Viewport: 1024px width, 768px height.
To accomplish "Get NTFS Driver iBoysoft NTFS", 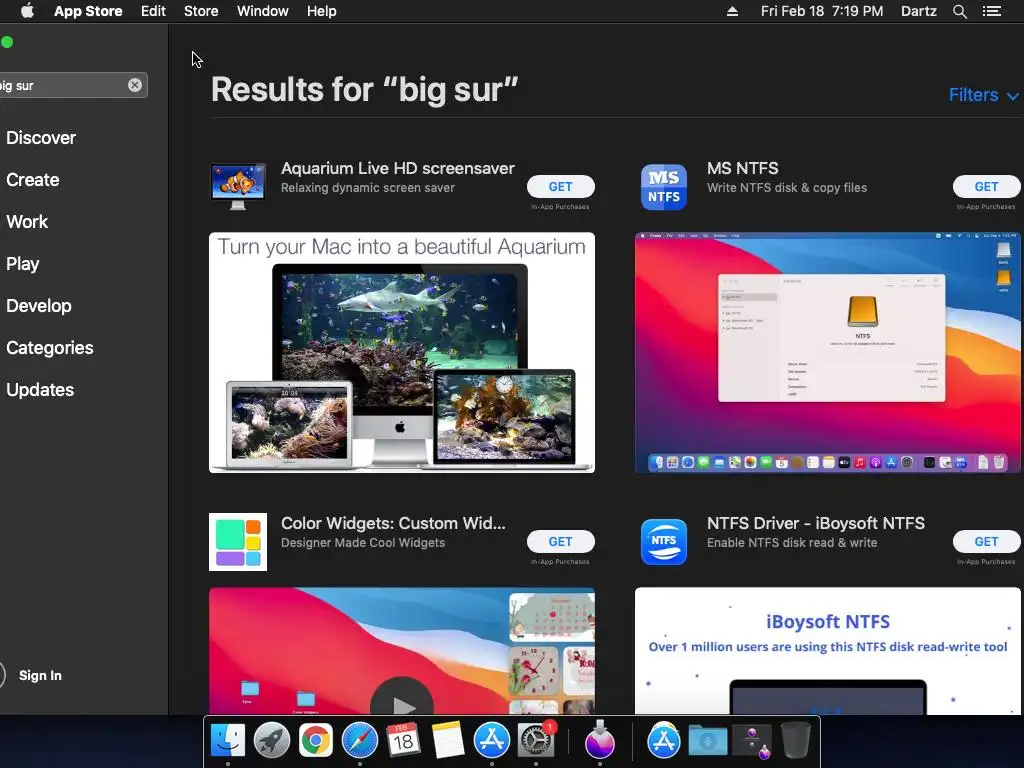I will pyautogui.click(x=986, y=541).
